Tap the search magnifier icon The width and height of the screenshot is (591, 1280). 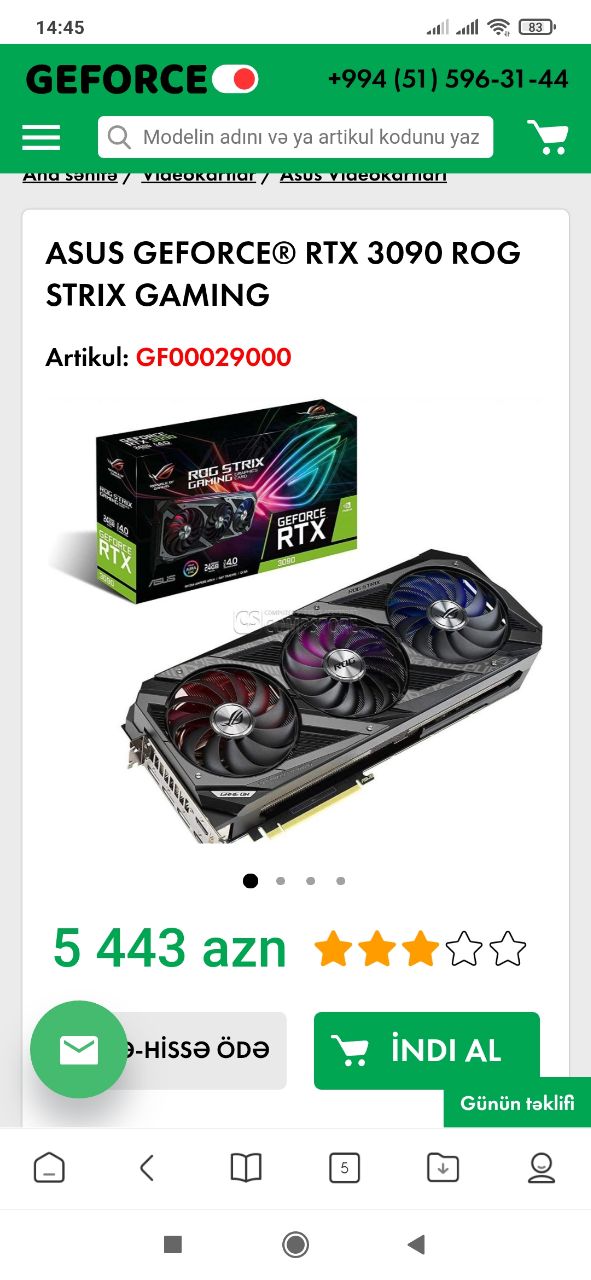pos(119,137)
